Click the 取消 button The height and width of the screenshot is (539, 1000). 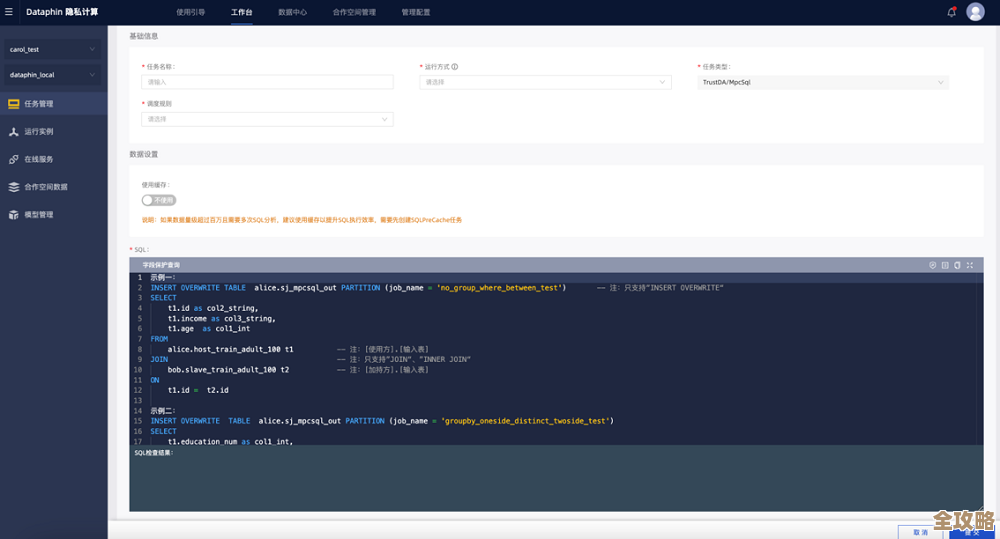pyautogui.click(x=921, y=532)
